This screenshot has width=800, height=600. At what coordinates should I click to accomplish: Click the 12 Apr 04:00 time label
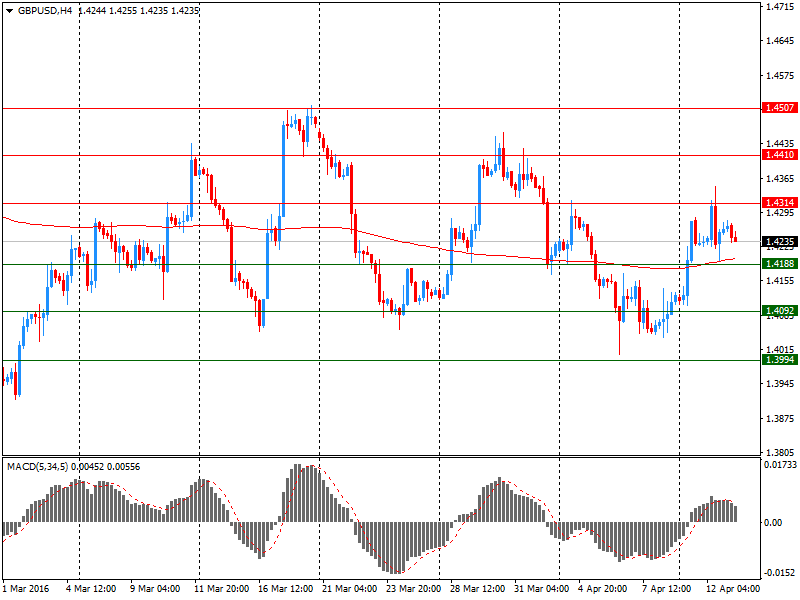[x=733, y=589]
